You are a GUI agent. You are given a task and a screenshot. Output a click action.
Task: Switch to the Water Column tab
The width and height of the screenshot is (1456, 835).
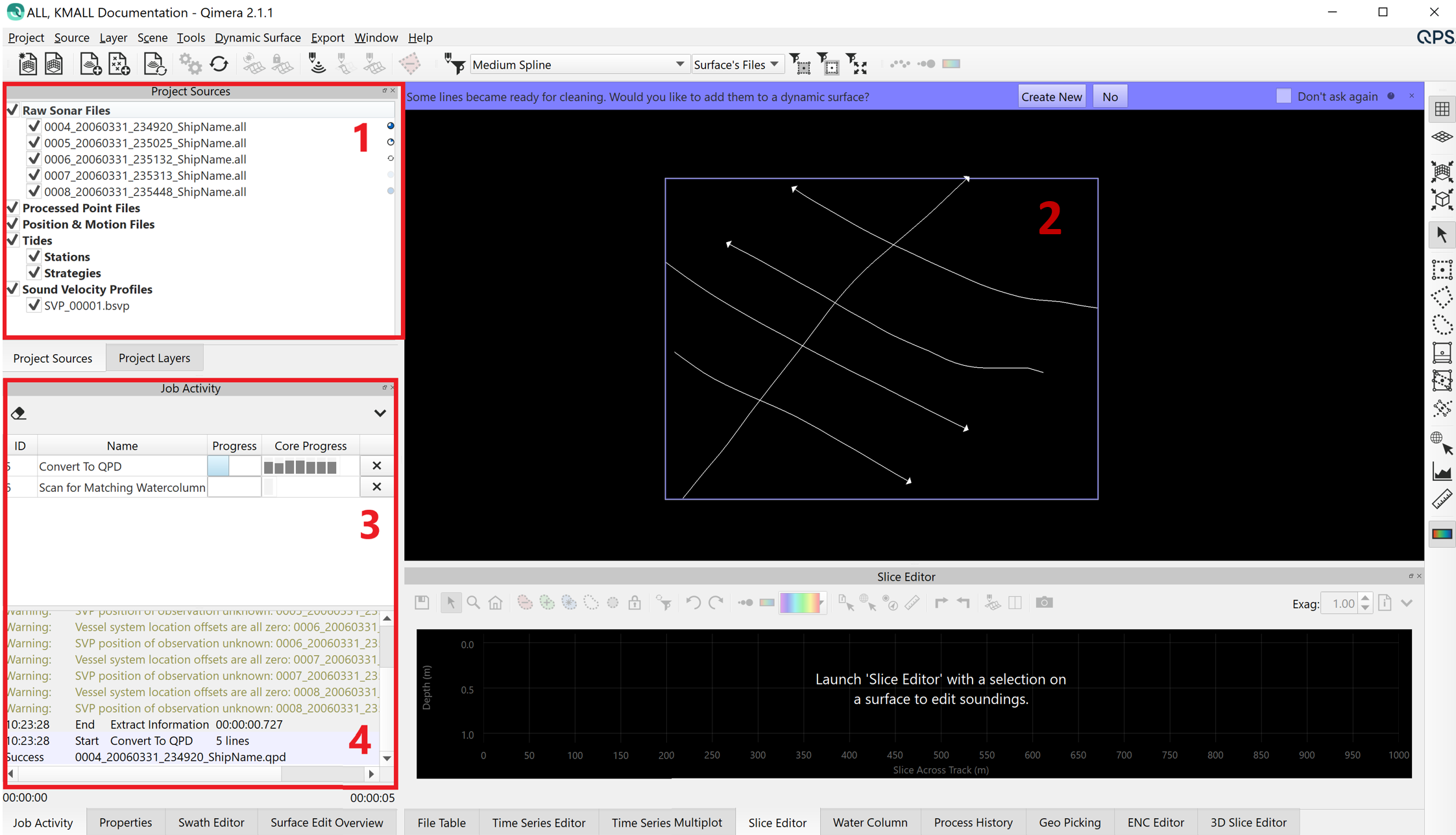pyautogui.click(x=869, y=822)
